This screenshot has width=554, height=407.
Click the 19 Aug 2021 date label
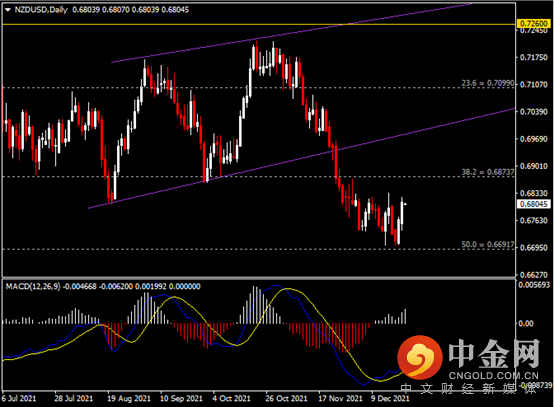tap(129, 399)
